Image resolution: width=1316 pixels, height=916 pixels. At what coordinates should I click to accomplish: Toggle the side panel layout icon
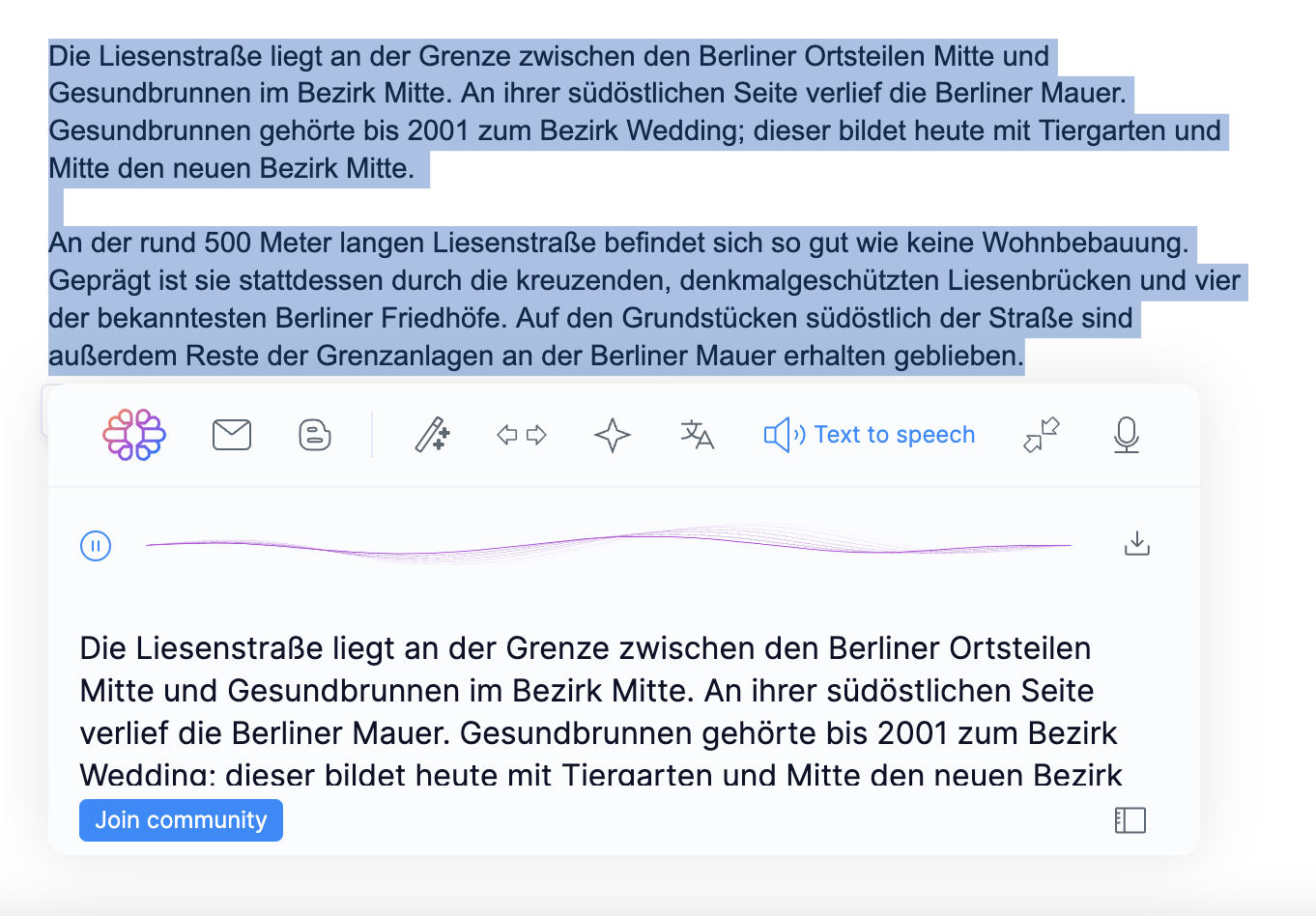click(1130, 819)
